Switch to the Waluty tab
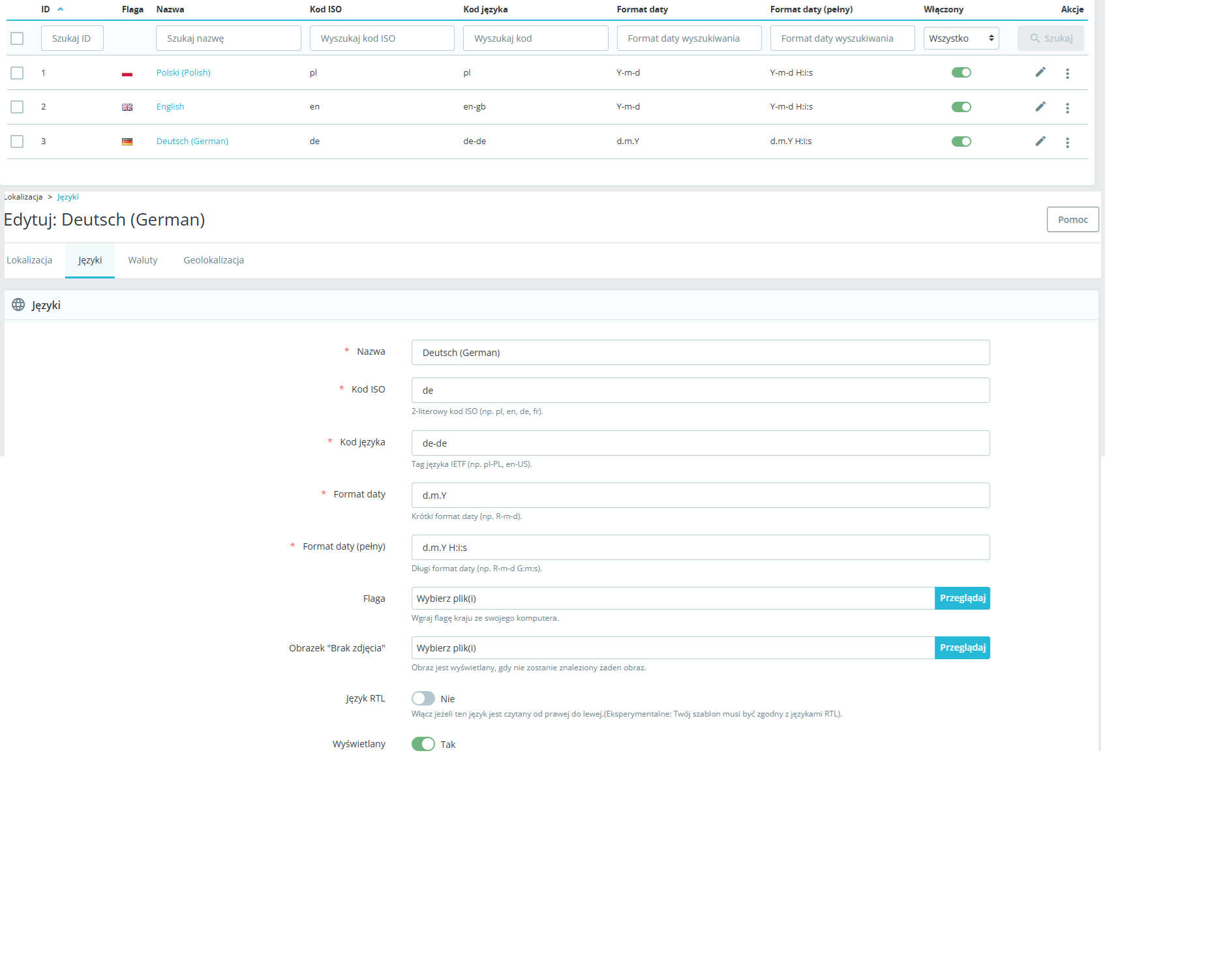 point(143,260)
